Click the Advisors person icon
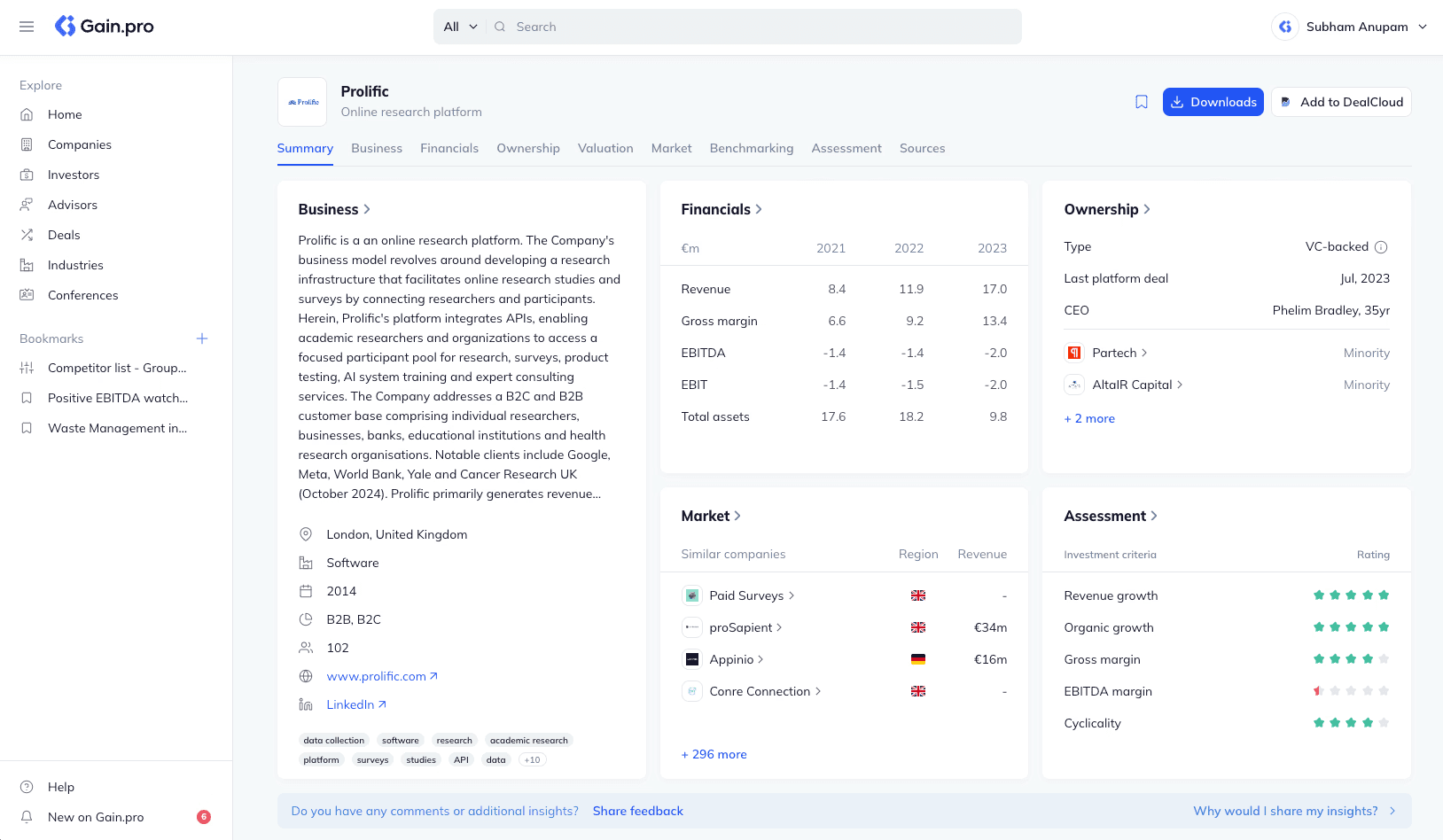1443x840 pixels. click(27, 205)
